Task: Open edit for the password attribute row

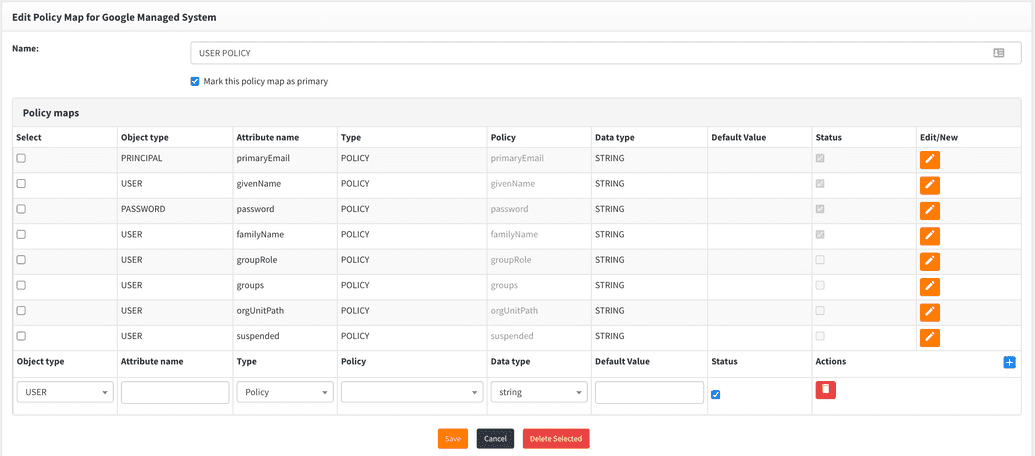Action: point(929,210)
